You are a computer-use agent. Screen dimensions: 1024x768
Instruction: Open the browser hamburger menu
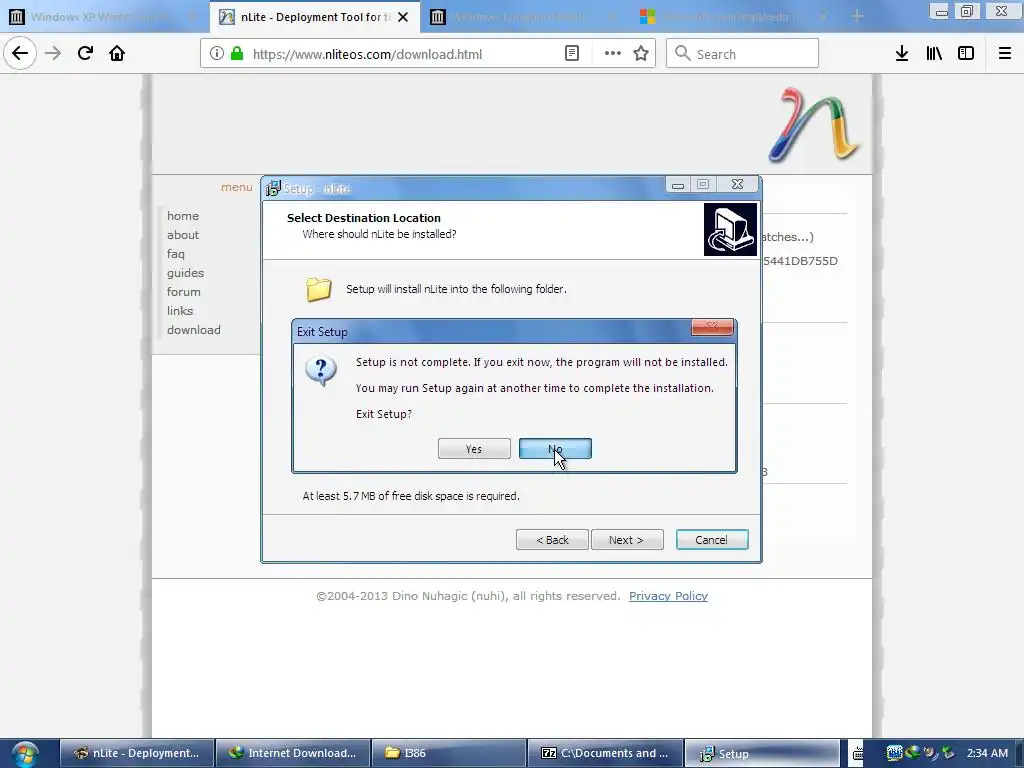point(1004,54)
